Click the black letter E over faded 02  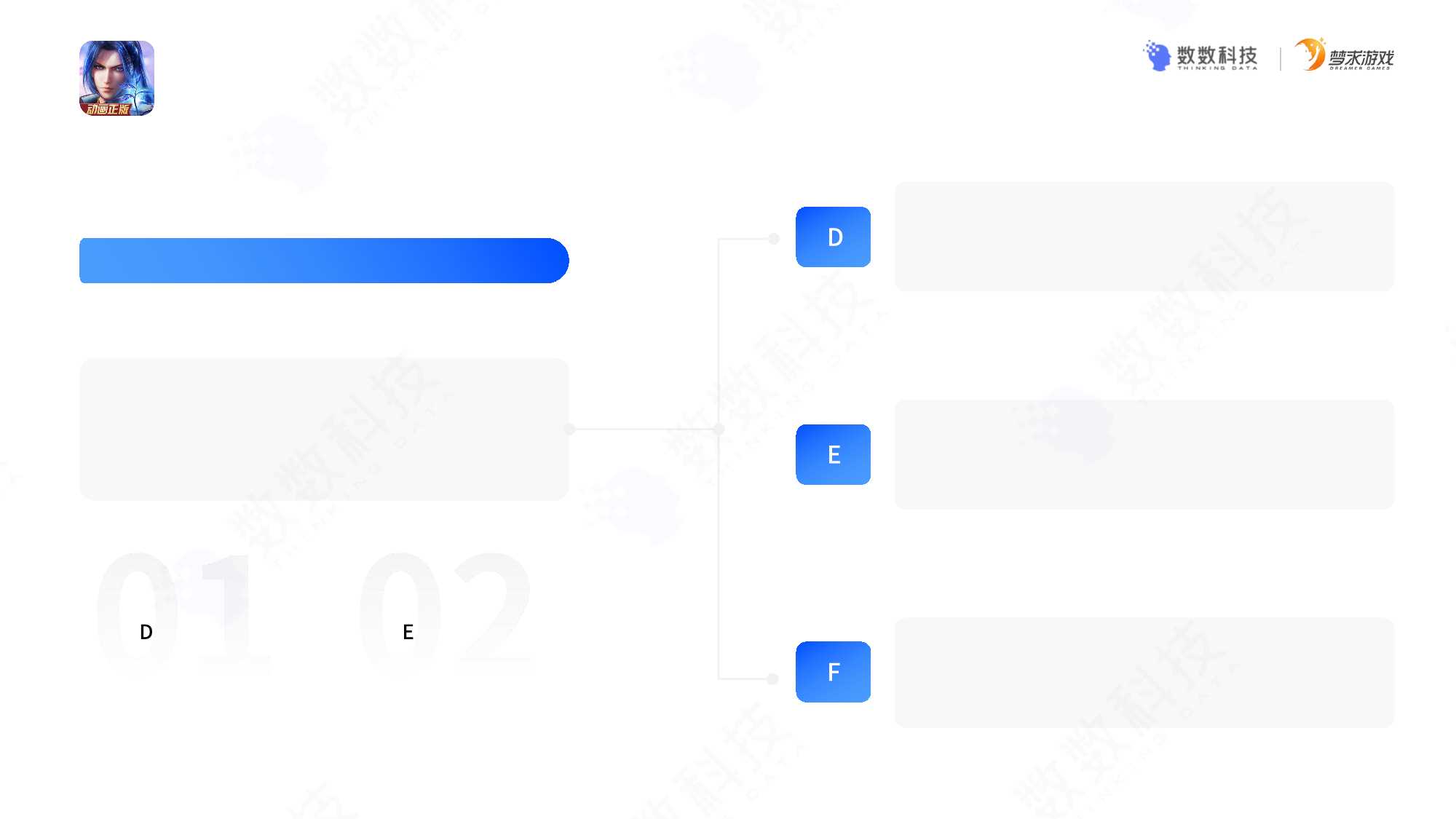click(x=408, y=632)
